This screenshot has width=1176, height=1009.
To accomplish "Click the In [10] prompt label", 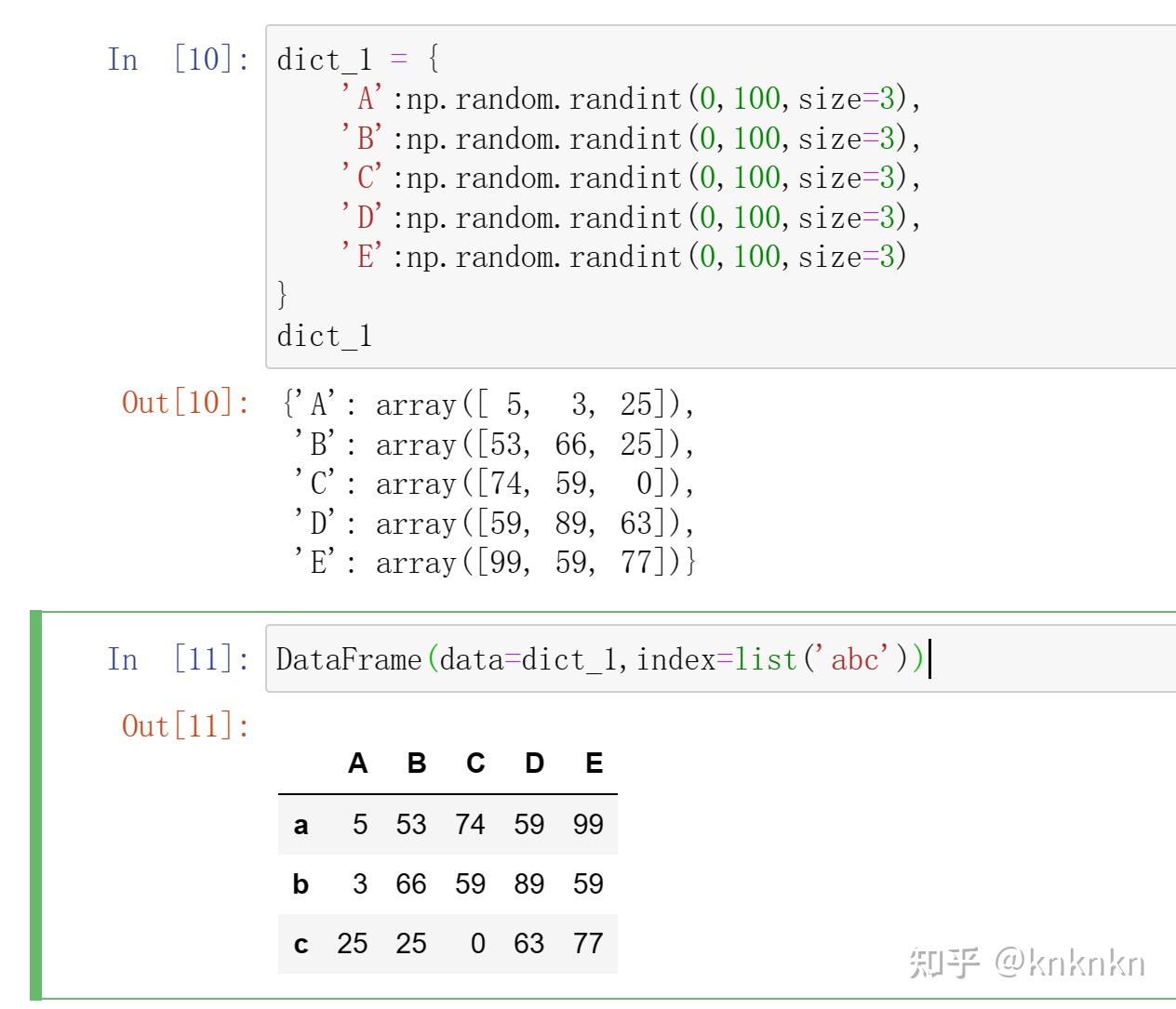I will coord(178,60).
